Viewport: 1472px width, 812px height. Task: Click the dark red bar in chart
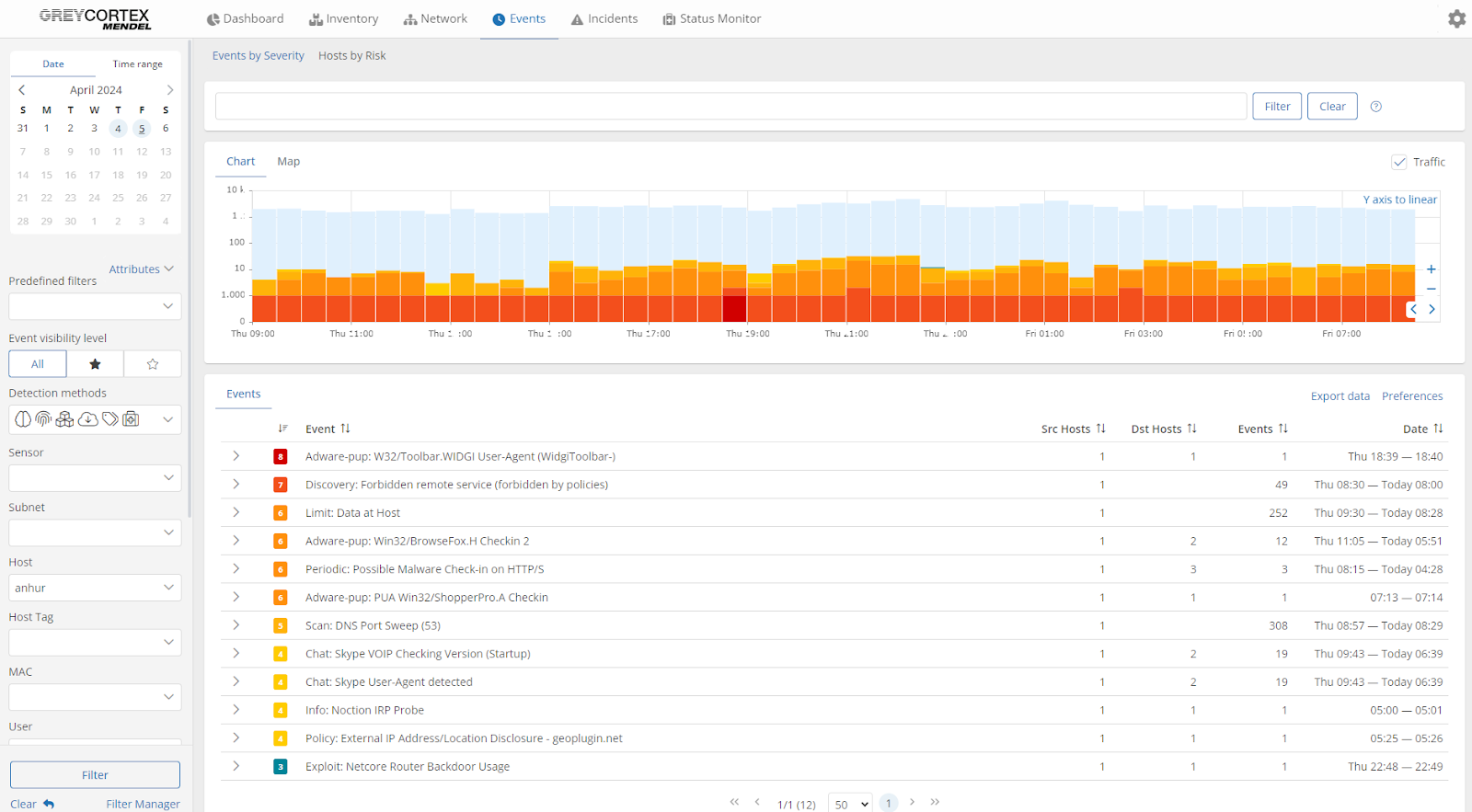tap(734, 307)
